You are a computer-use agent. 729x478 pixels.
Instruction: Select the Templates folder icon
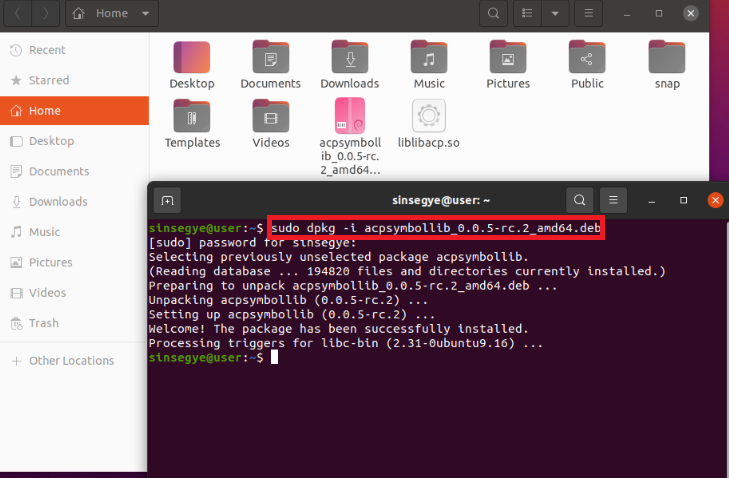pos(192,116)
